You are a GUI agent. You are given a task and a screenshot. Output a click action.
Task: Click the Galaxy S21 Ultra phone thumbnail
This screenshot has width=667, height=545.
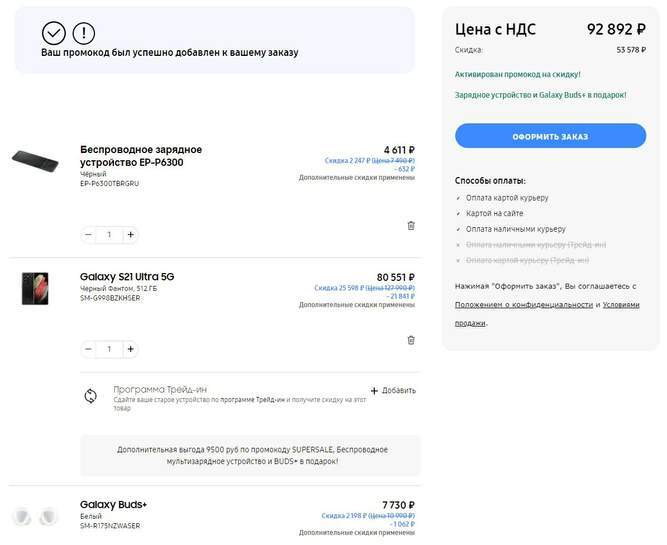35,288
